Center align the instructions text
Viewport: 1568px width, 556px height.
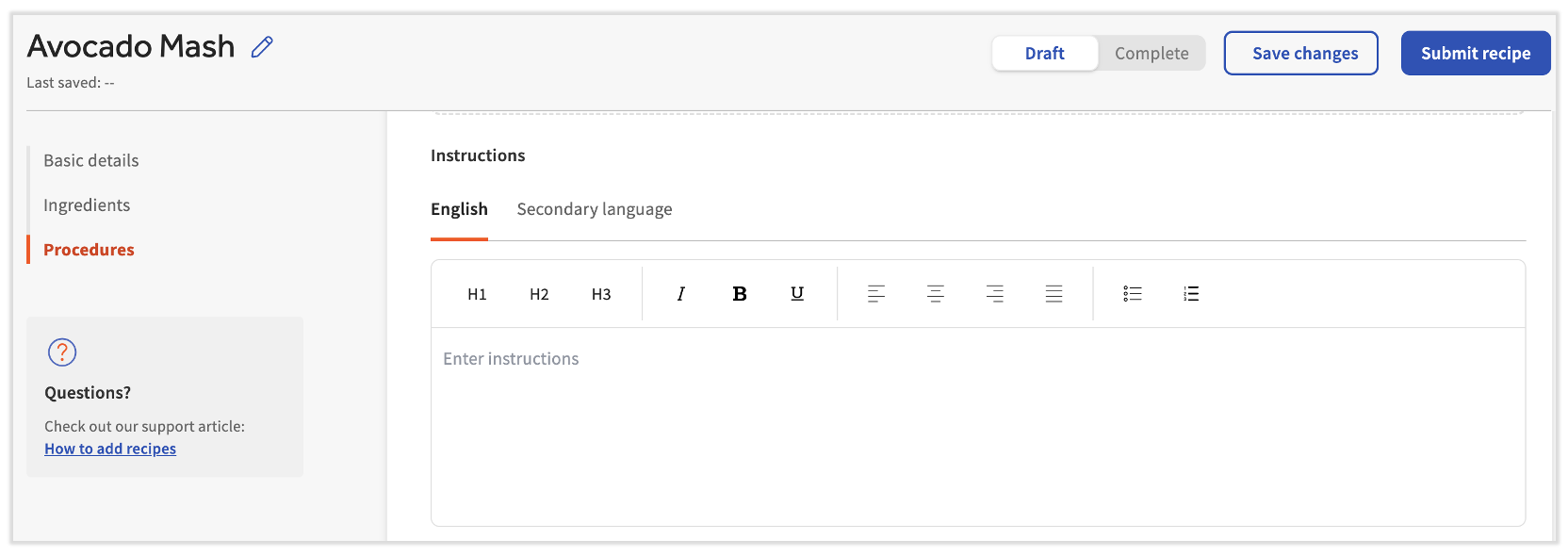935,294
